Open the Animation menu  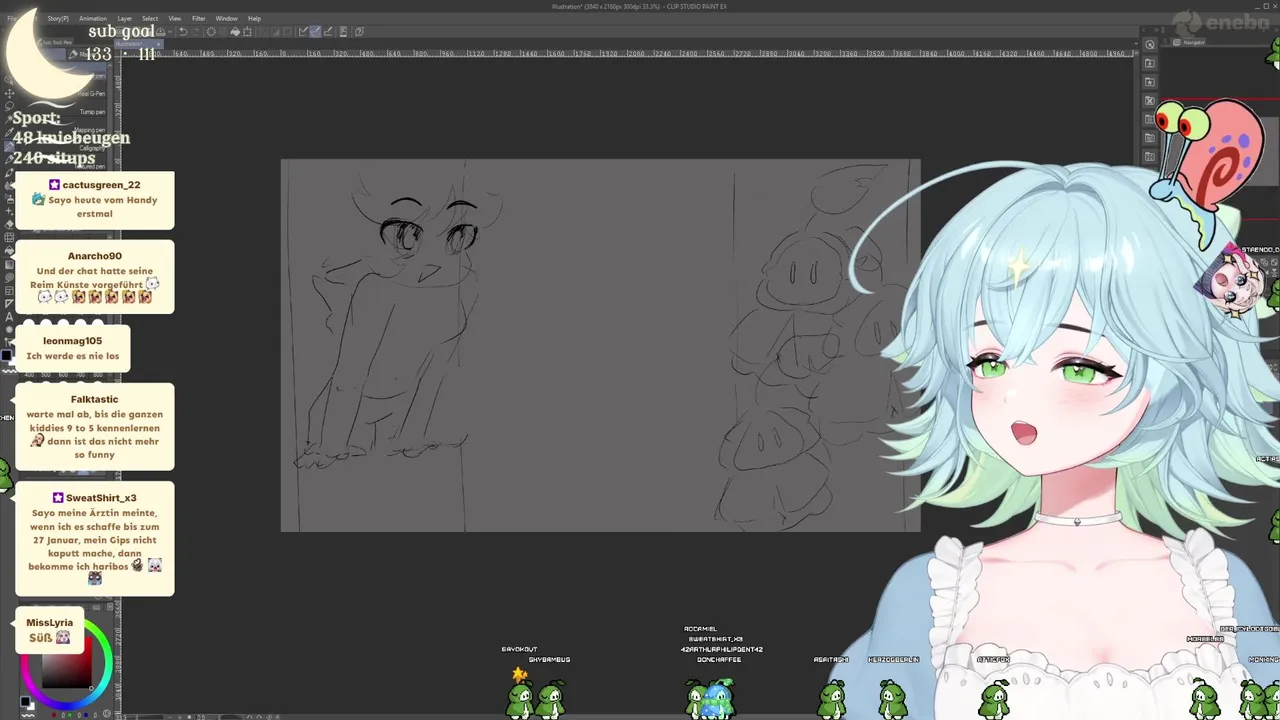(x=93, y=18)
